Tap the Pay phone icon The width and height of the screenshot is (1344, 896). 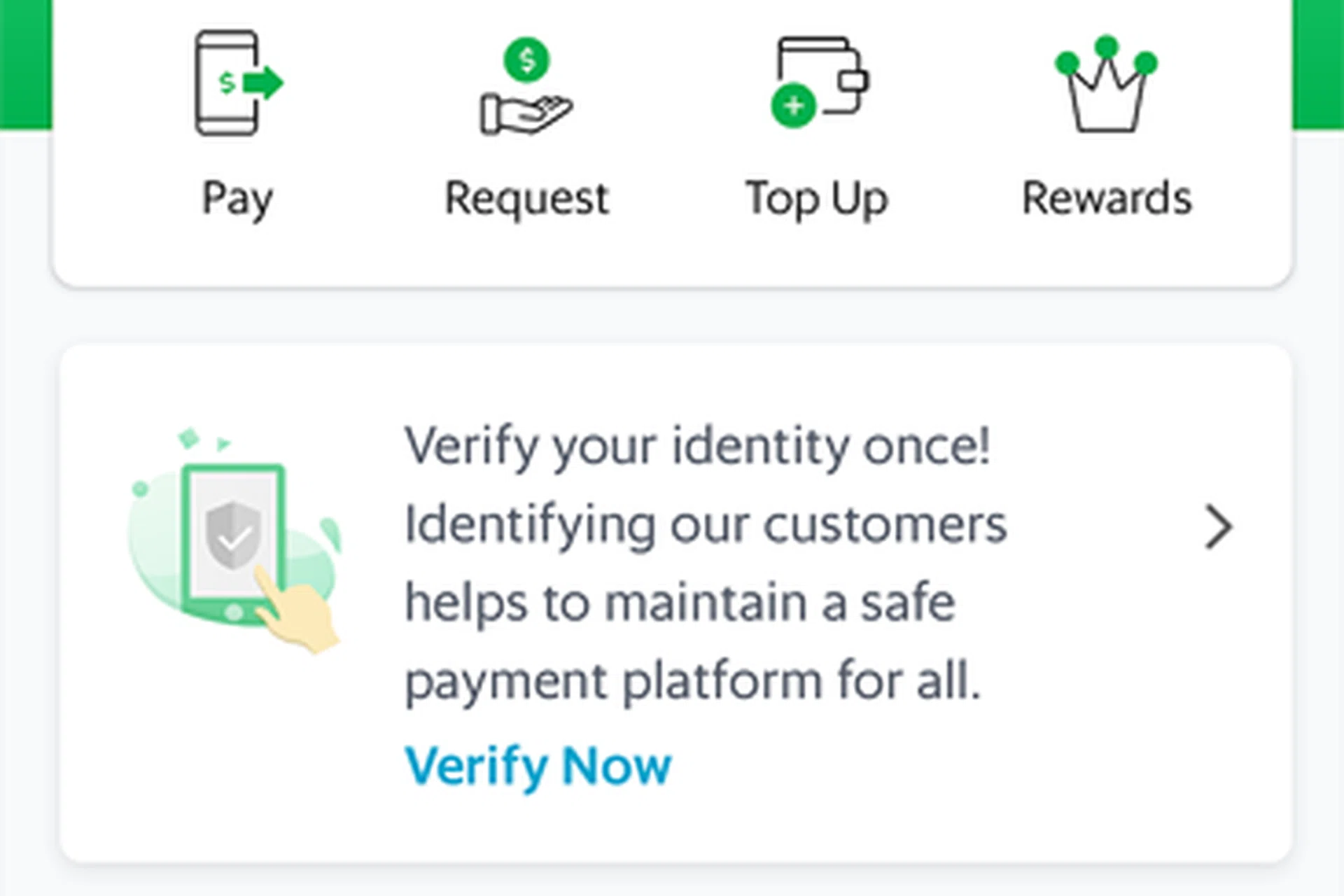(x=227, y=83)
